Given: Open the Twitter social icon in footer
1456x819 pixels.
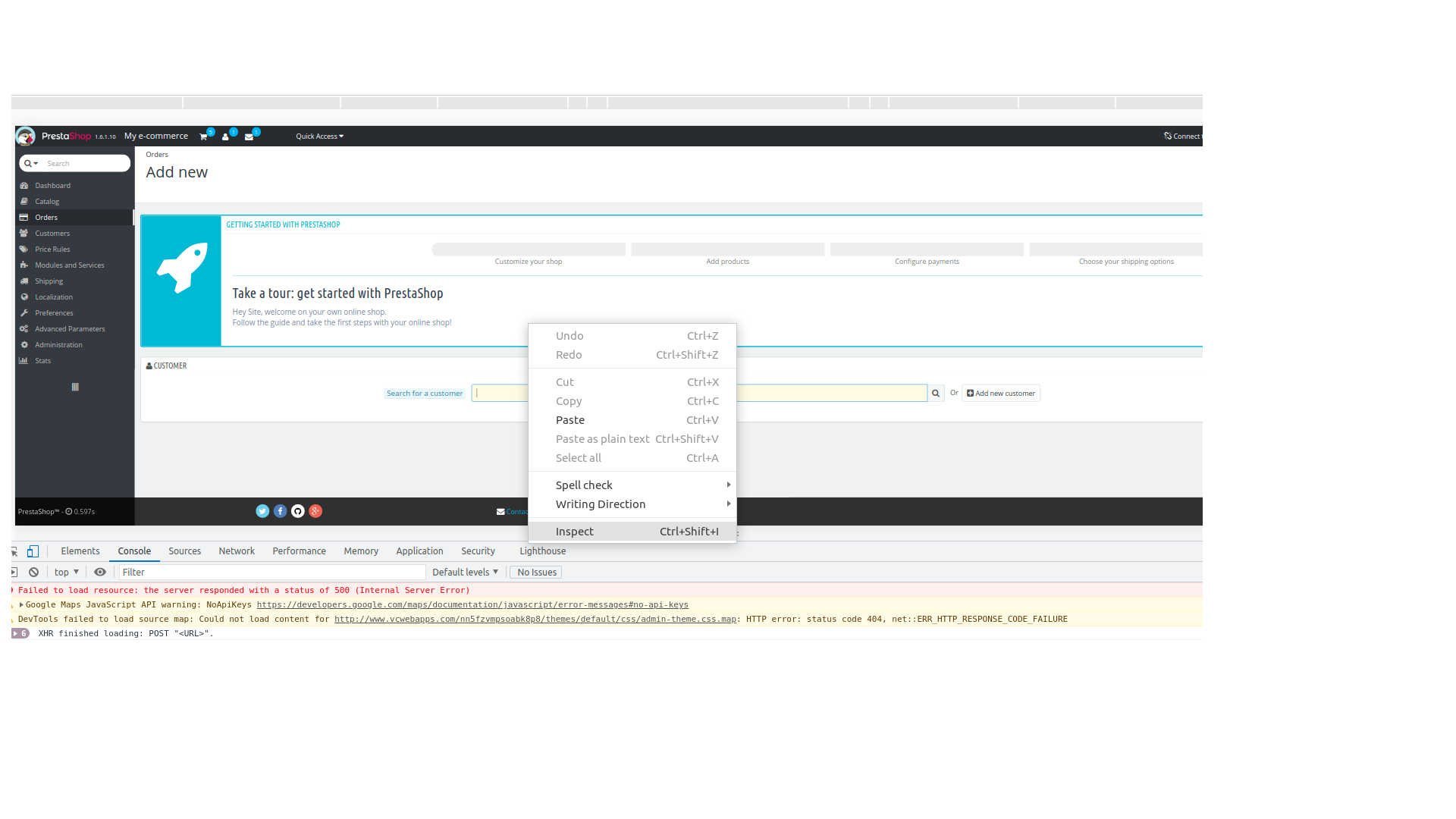Looking at the screenshot, I should [262, 512].
